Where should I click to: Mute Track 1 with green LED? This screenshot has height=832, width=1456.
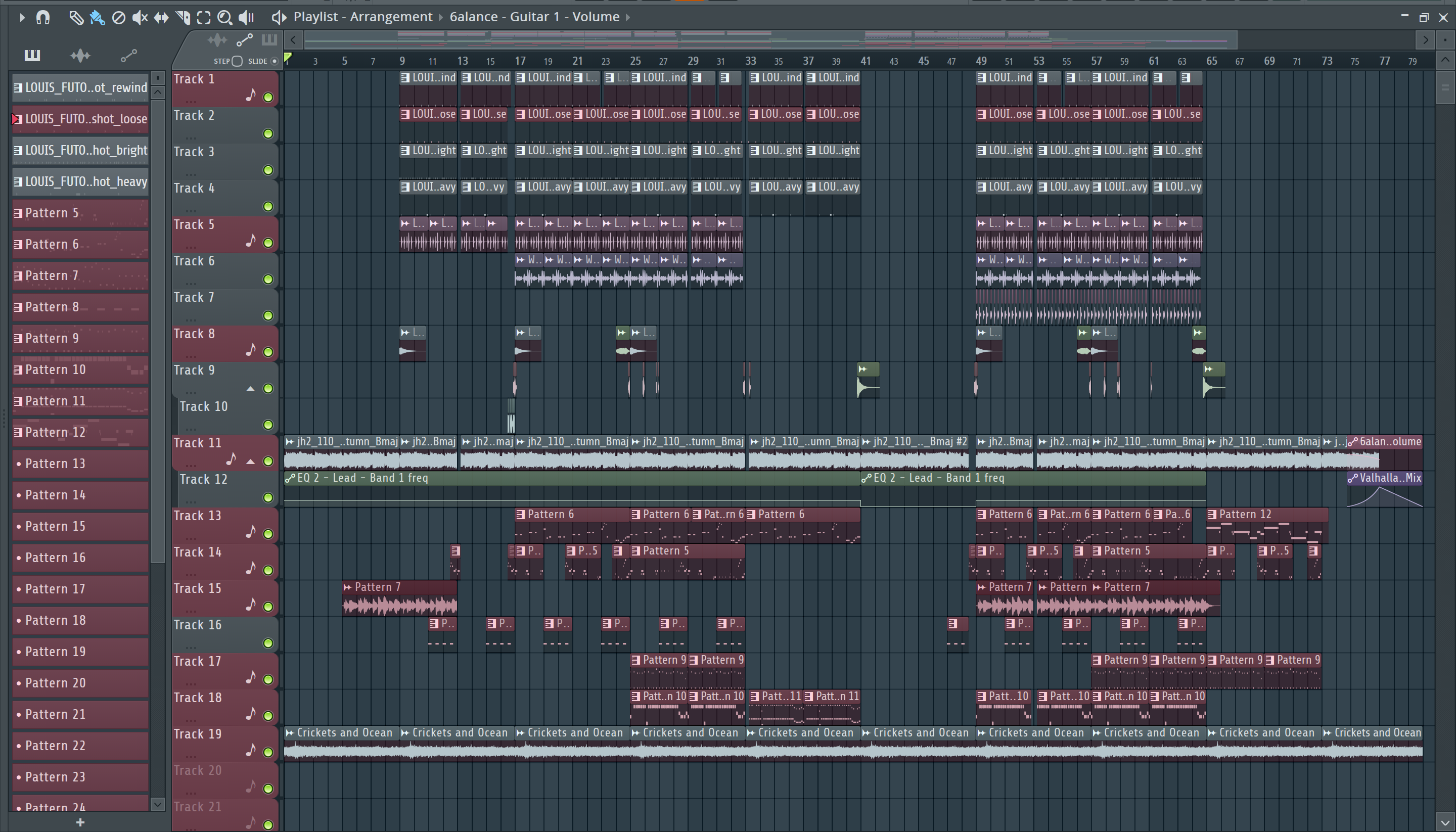(x=268, y=97)
